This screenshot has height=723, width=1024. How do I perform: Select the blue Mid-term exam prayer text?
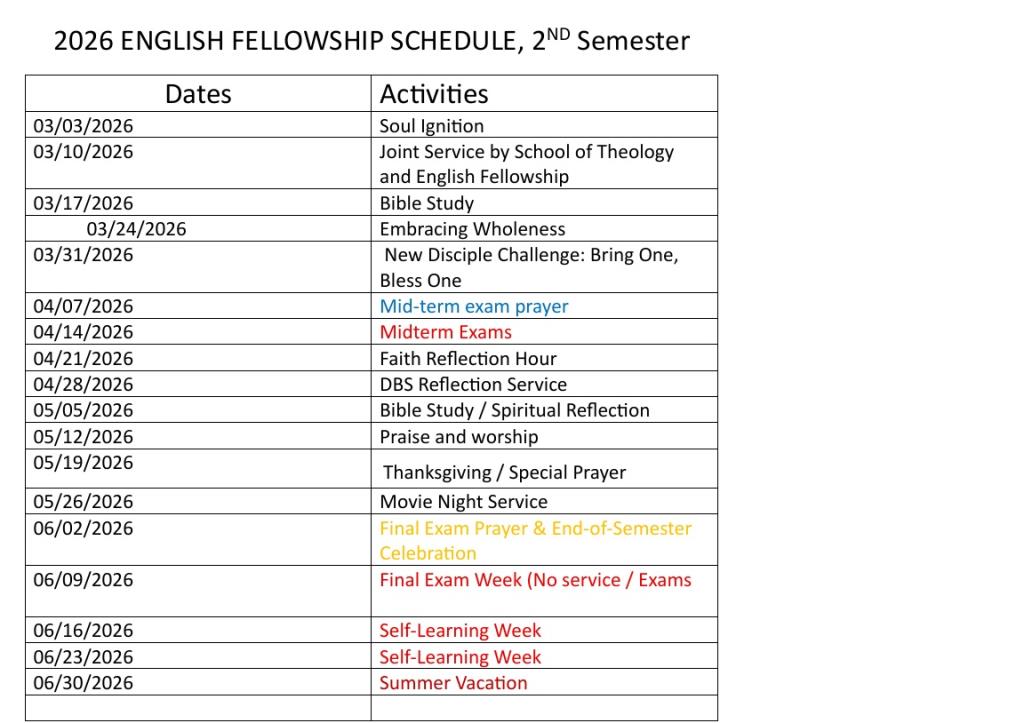click(473, 306)
